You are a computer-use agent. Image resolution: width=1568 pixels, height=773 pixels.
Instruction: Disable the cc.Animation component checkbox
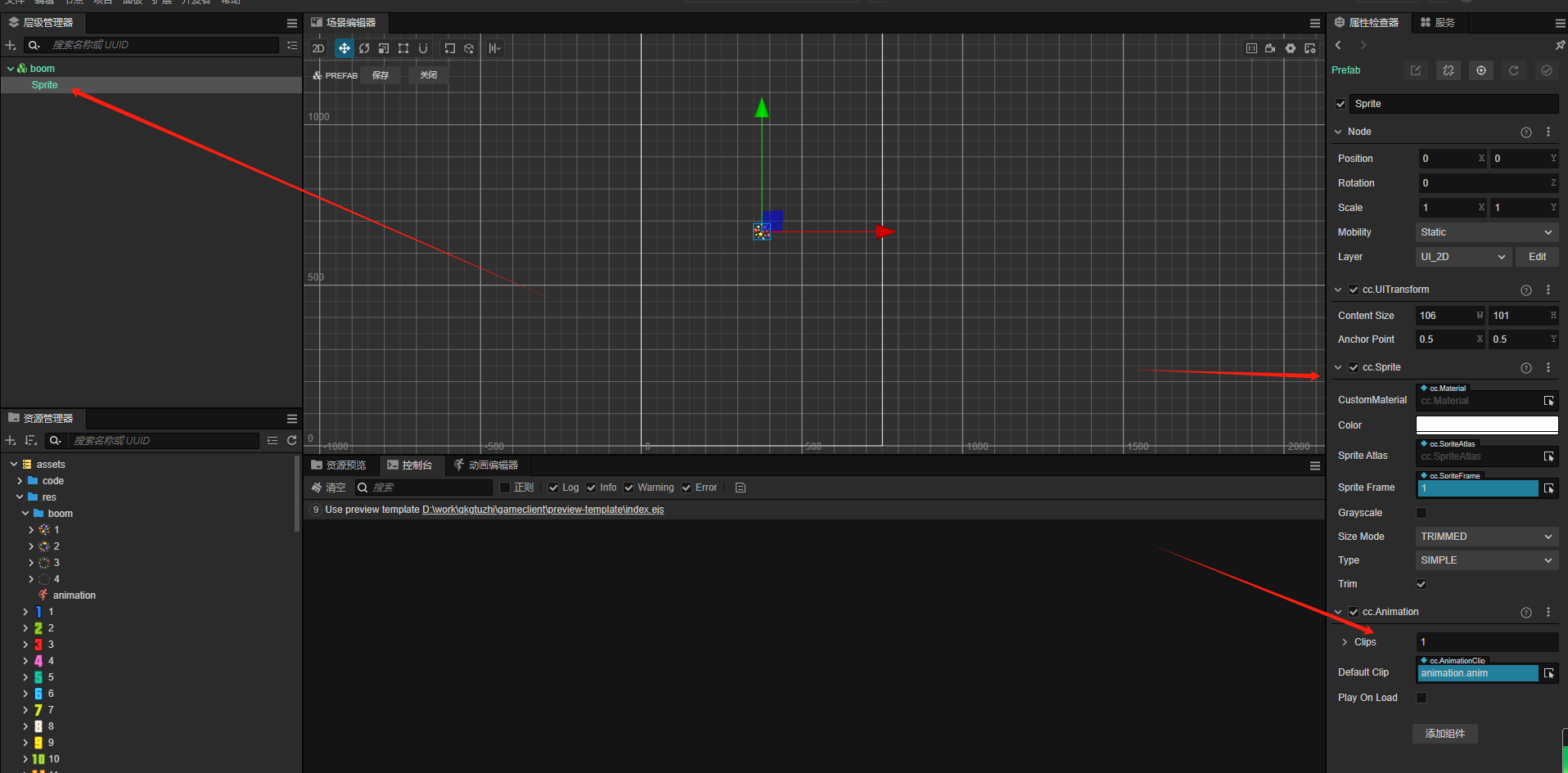point(1354,612)
